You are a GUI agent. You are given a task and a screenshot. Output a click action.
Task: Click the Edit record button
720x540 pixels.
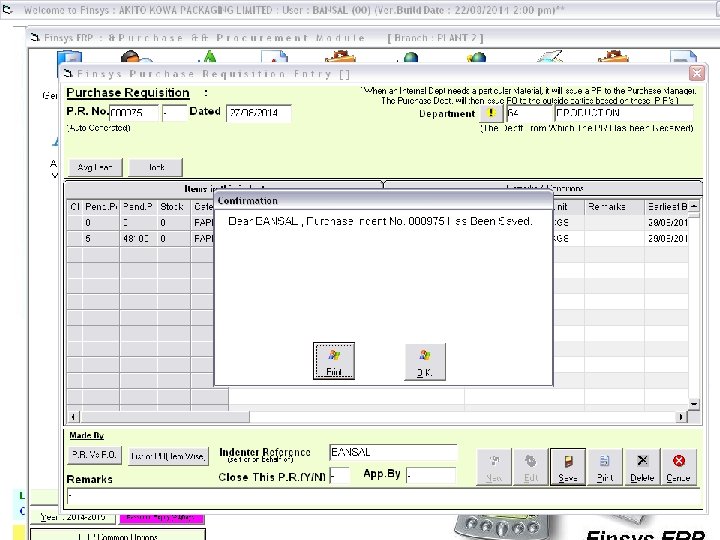point(531,467)
